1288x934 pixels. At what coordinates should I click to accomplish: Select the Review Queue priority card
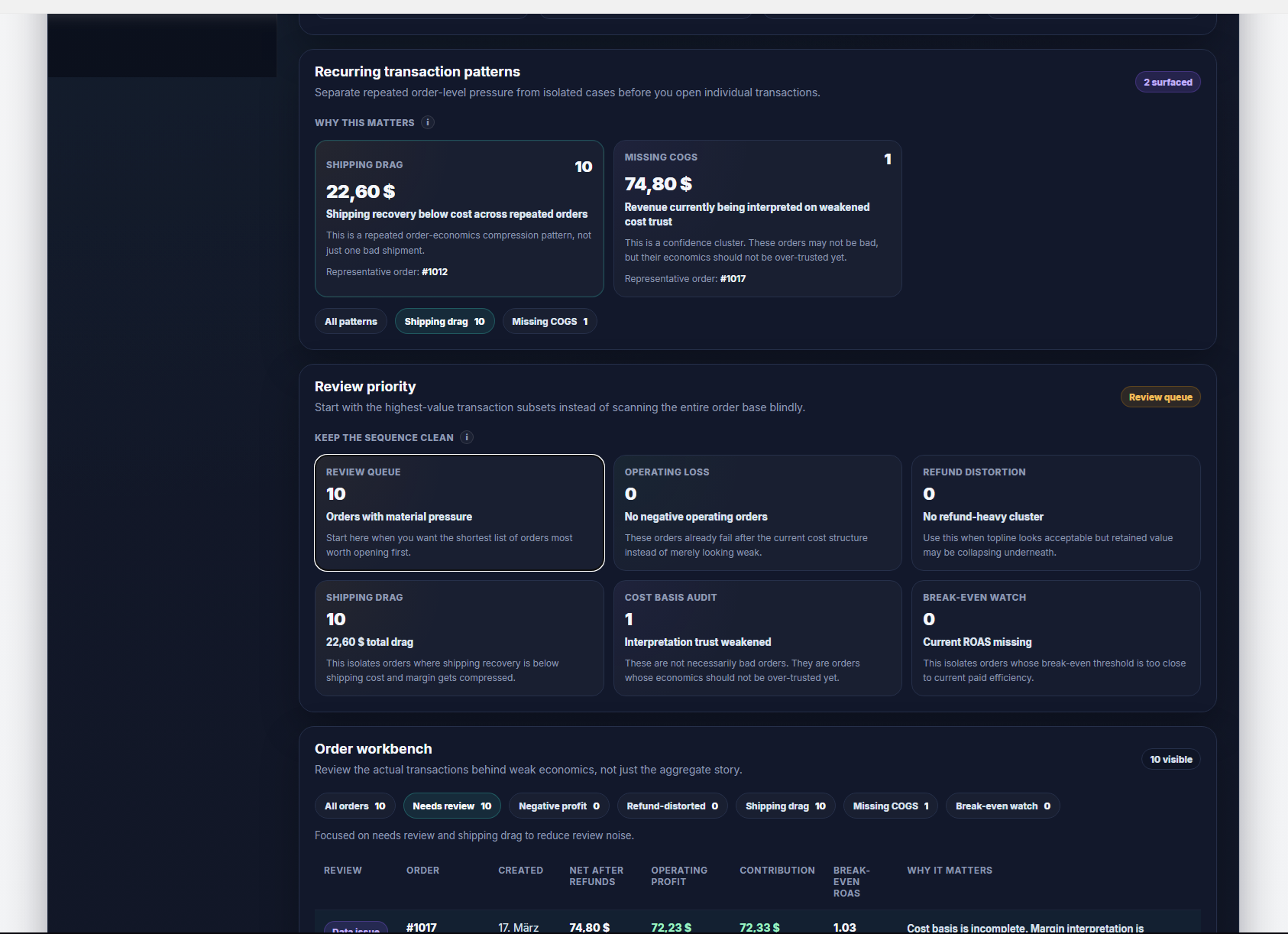tap(459, 513)
